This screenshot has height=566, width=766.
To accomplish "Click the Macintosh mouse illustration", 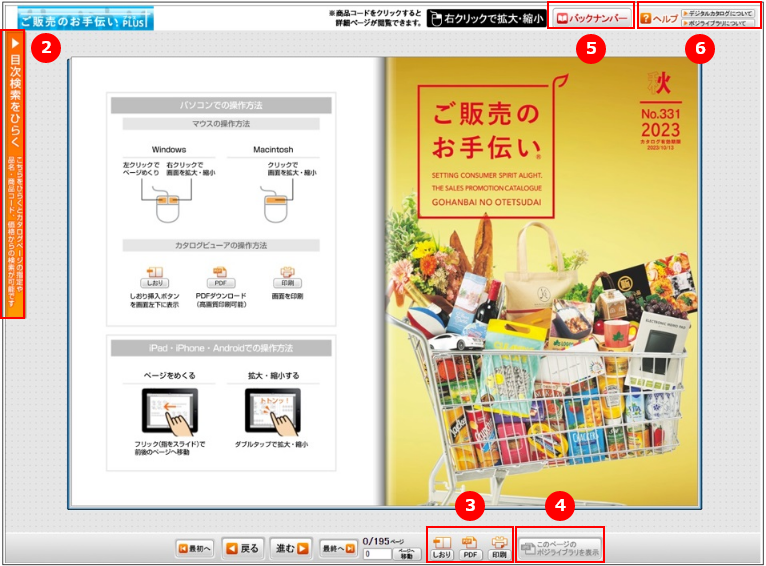I will pos(276,204).
